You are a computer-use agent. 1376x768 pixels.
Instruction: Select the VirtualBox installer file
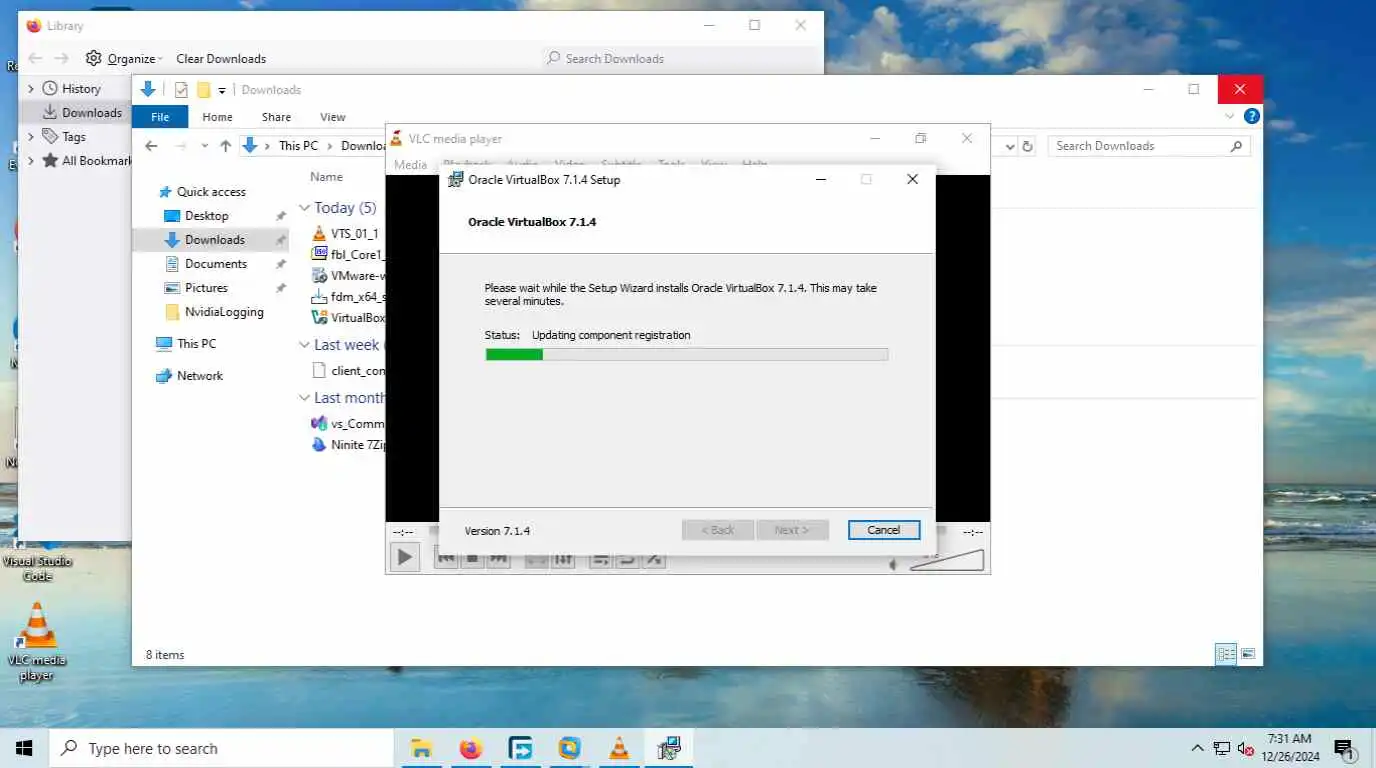348,318
